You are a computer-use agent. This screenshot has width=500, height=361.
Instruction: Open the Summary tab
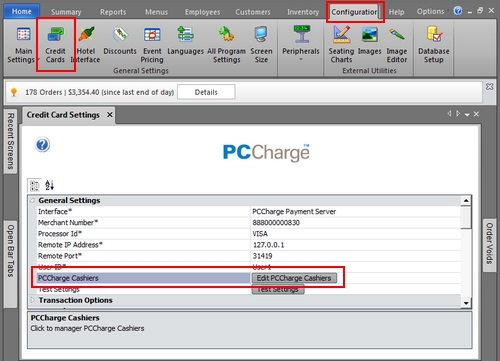pyautogui.click(x=66, y=12)
